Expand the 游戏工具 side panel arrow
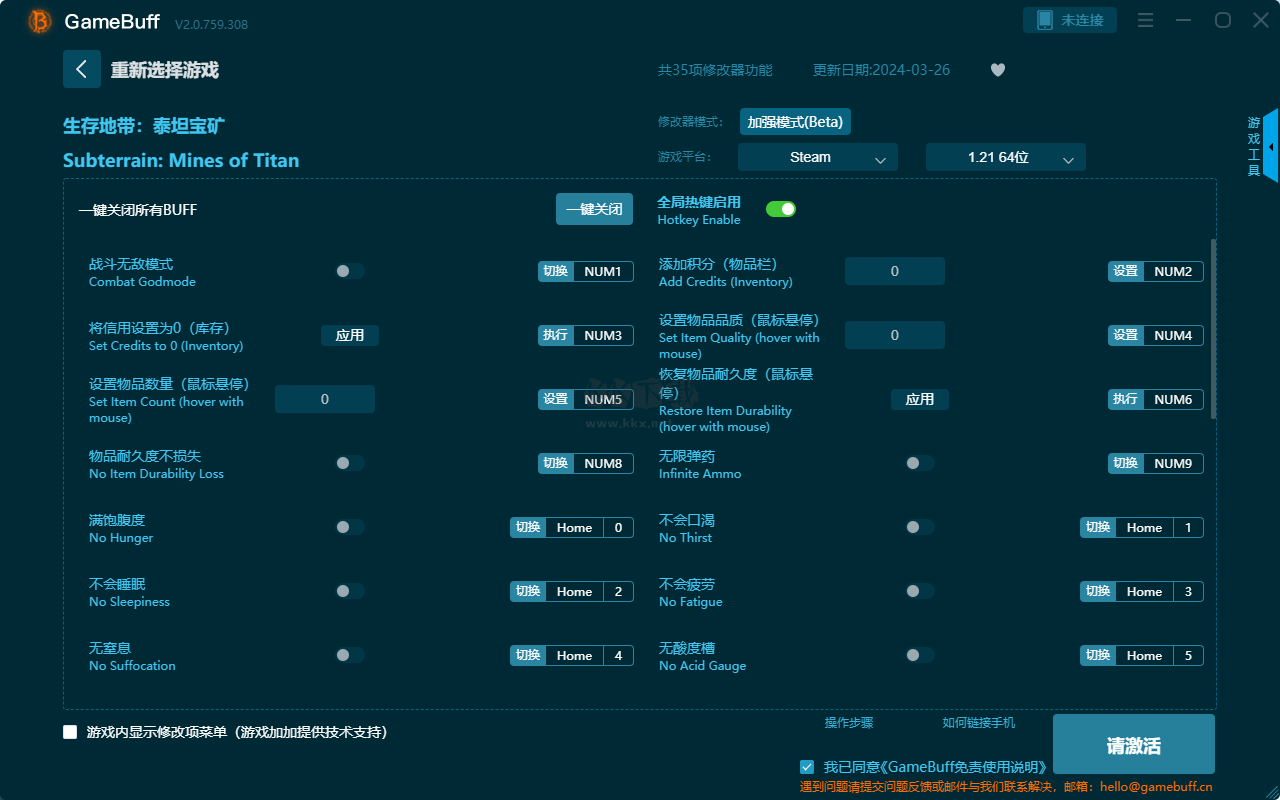The width and height of the screenshot is (1280, 800). coord(1270,146)
